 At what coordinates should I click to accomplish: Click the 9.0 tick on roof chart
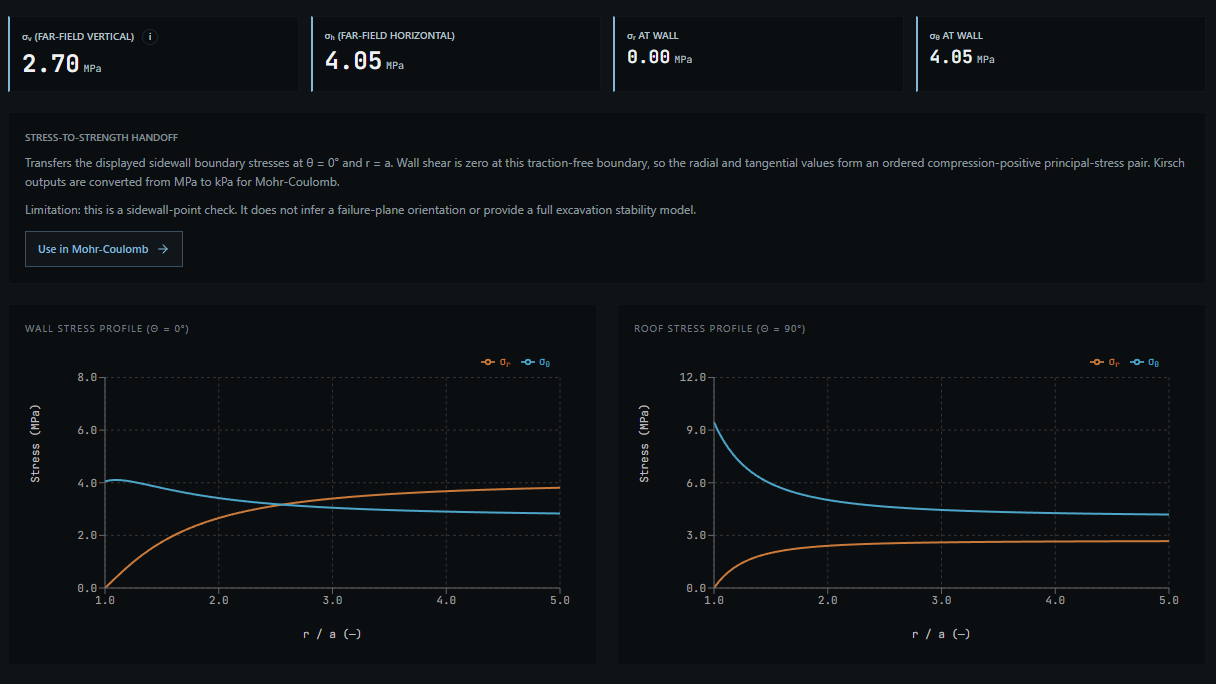click(x=696, y=430)
